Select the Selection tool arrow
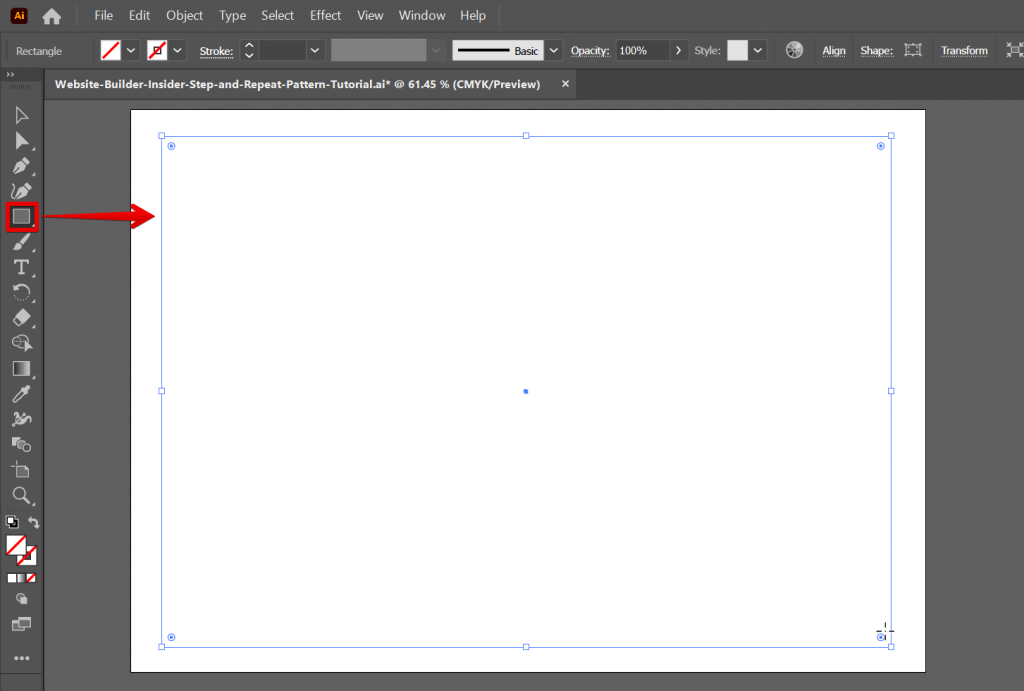The height and width of the screenshot is (691, 1024). click(x=22, y=115)
